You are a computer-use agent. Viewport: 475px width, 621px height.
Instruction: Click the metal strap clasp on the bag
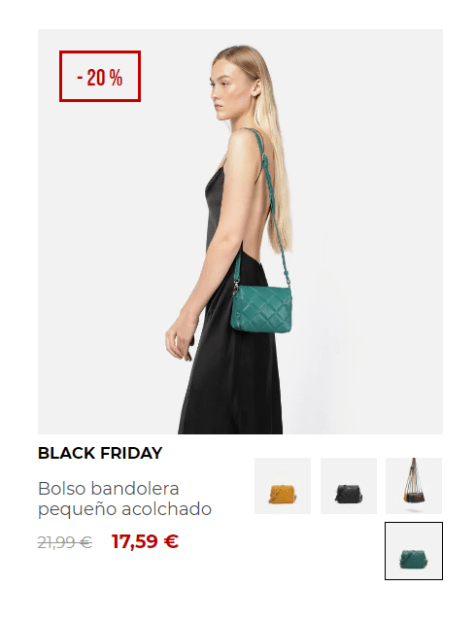[237, 286]
